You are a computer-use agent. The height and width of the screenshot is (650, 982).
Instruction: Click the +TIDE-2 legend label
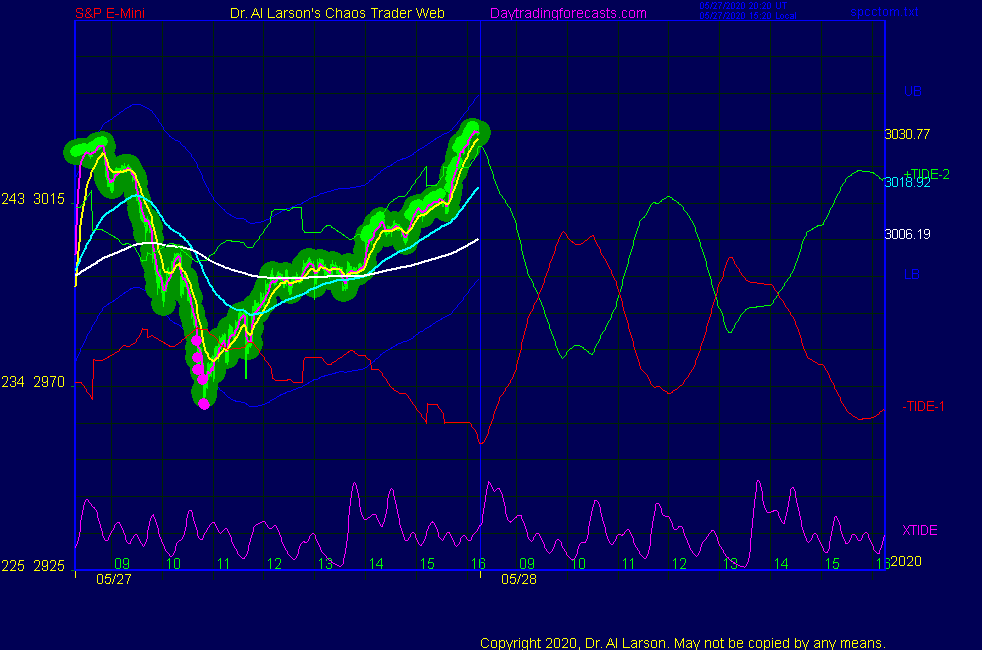927,174
